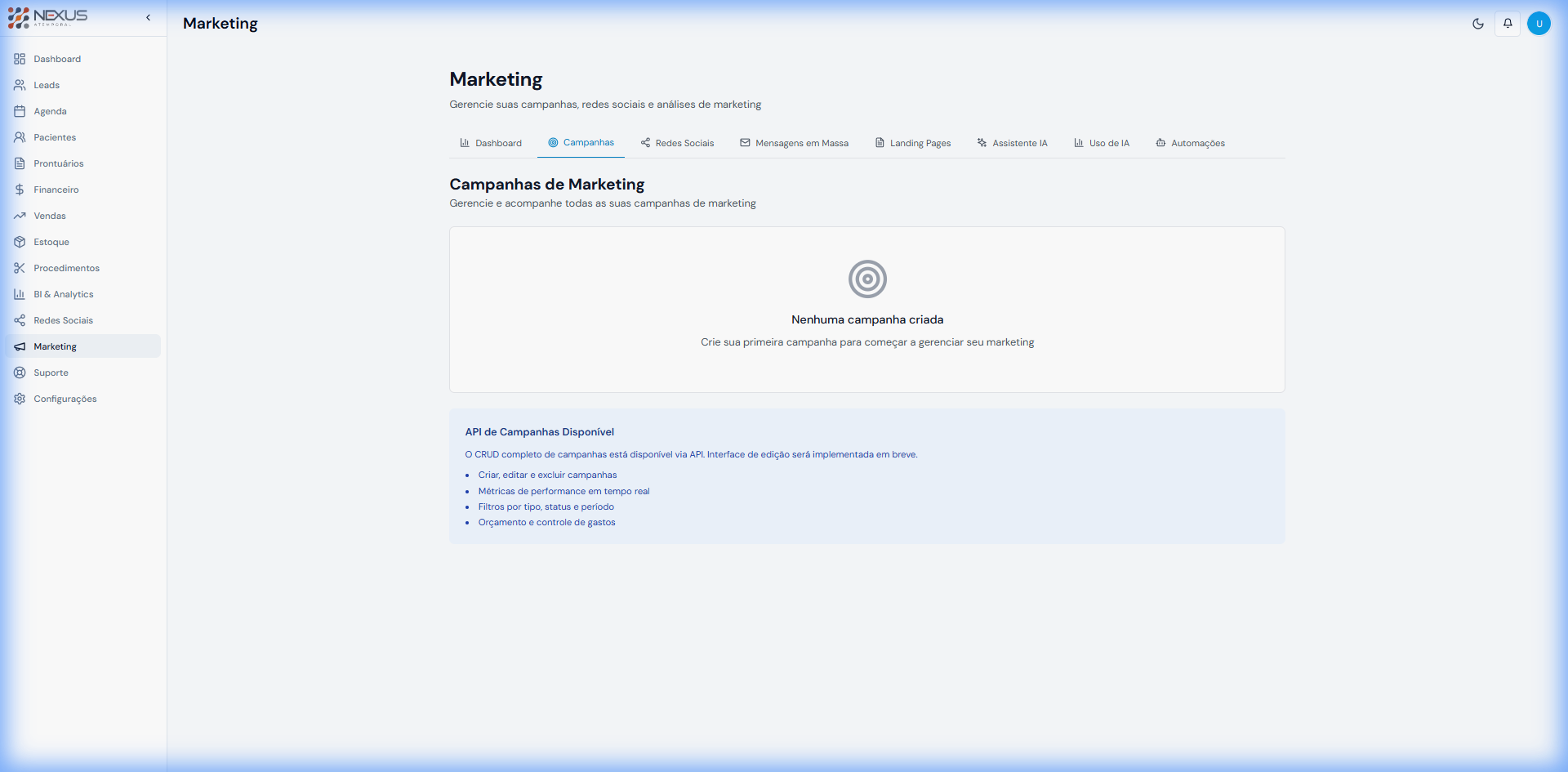Collapse the sidebar with the chevron arrow
The image size is (1568, 772).
[x=149, y=17]
